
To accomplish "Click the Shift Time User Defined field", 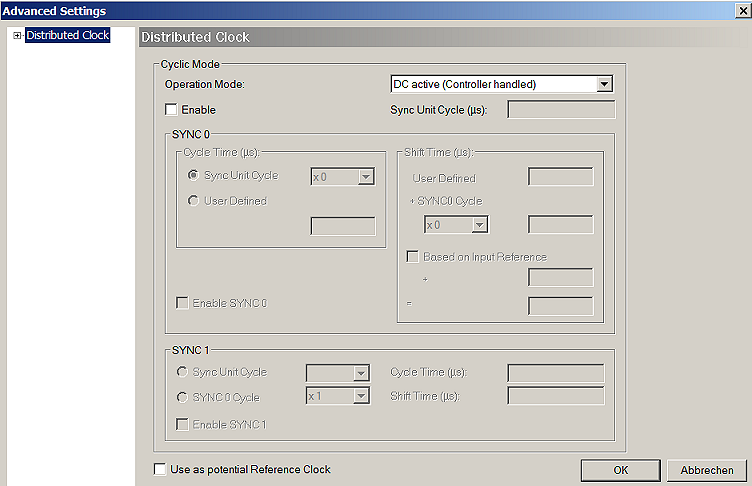I will 561,177.
